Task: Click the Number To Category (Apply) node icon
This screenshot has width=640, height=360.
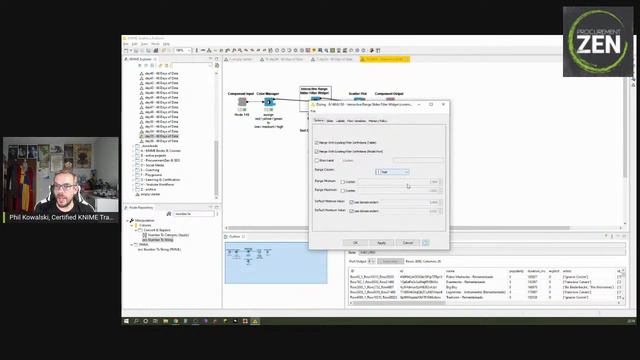Action: coord(144,235)
